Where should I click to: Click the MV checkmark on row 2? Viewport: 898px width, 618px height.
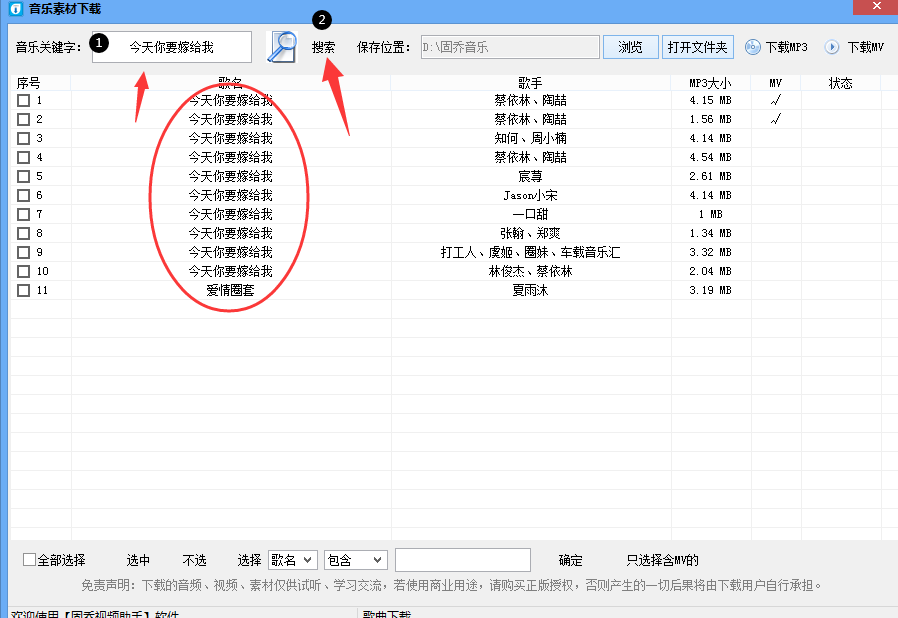[775, 118]
